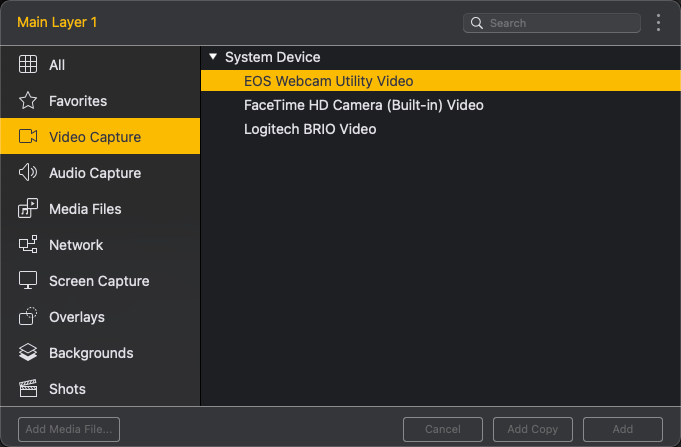
Task: Click the Shots clapperboard icon
Action: (29, 389)
